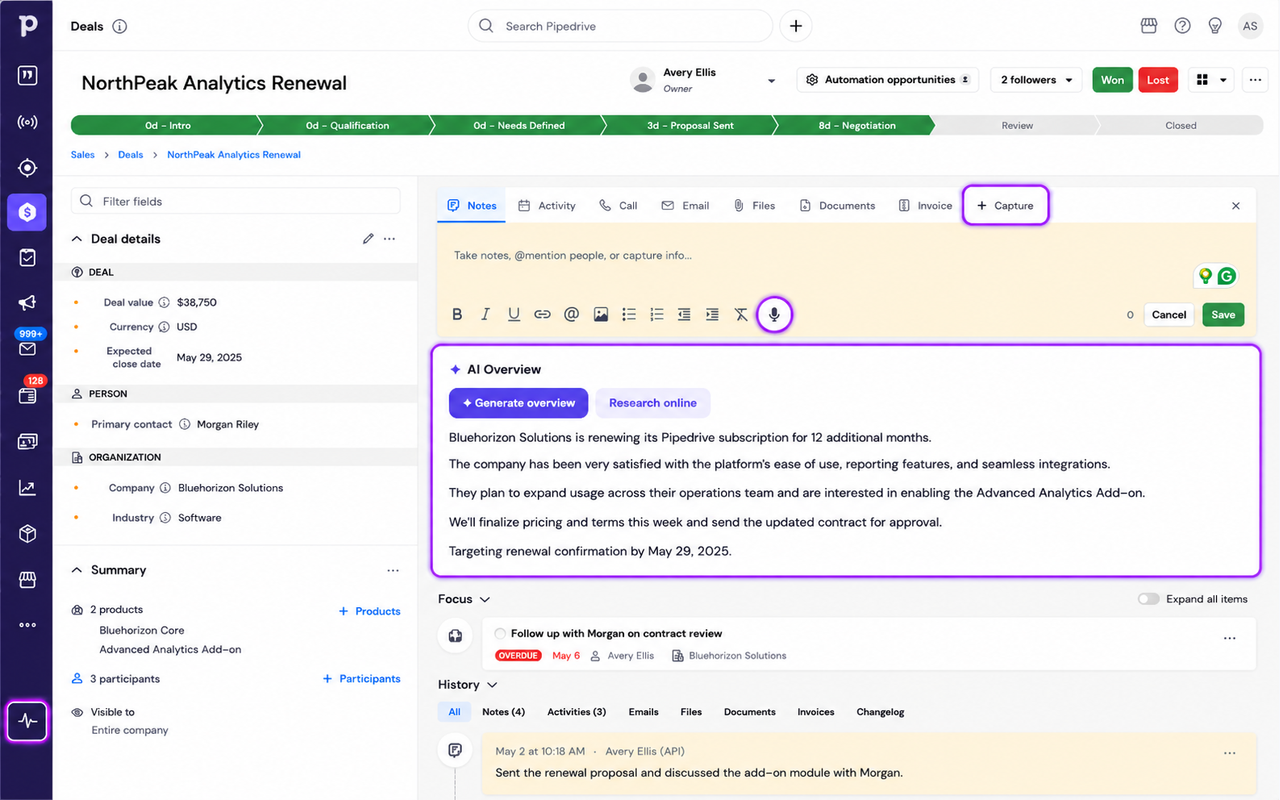The image size is (1280, 800).
Task: Click the quick add plus button
Action: 795,26
